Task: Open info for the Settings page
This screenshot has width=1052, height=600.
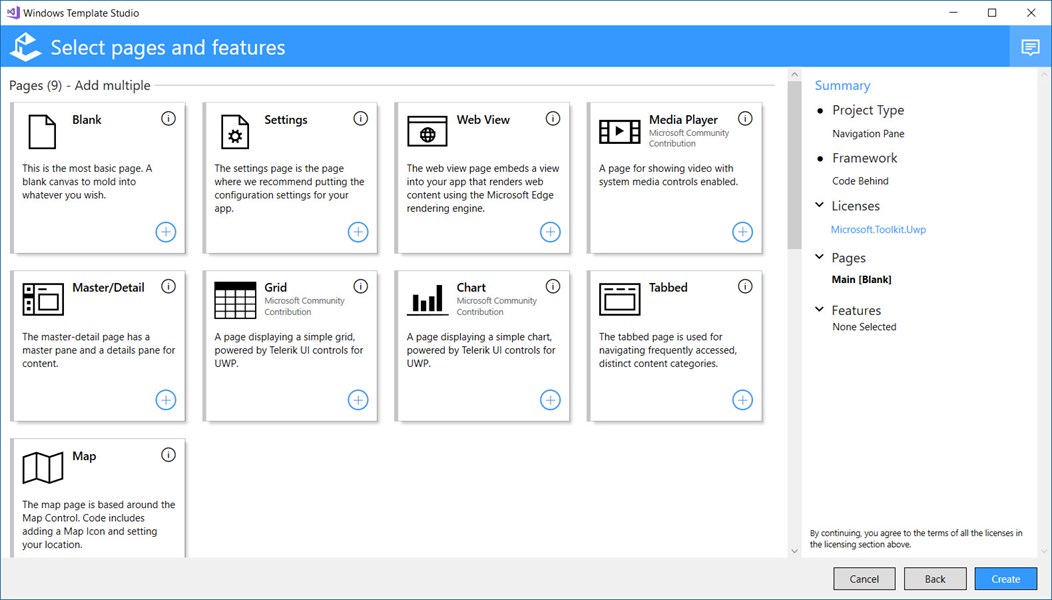Action: [361, 119]
